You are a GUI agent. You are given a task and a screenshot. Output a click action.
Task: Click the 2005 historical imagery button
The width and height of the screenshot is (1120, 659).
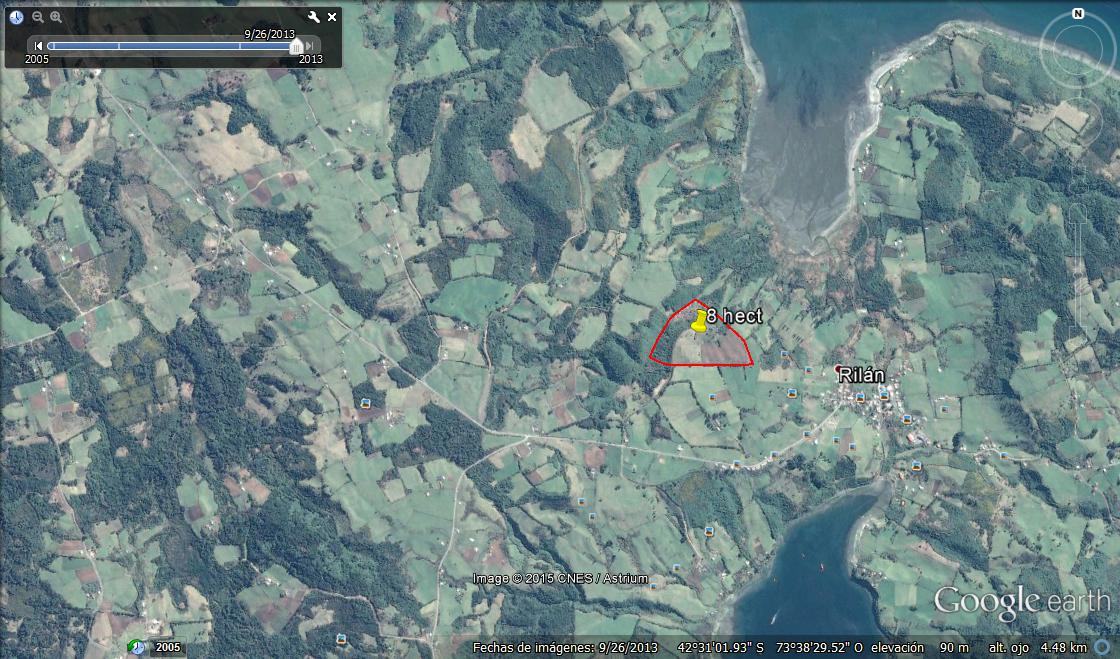(x=167, y=647)
